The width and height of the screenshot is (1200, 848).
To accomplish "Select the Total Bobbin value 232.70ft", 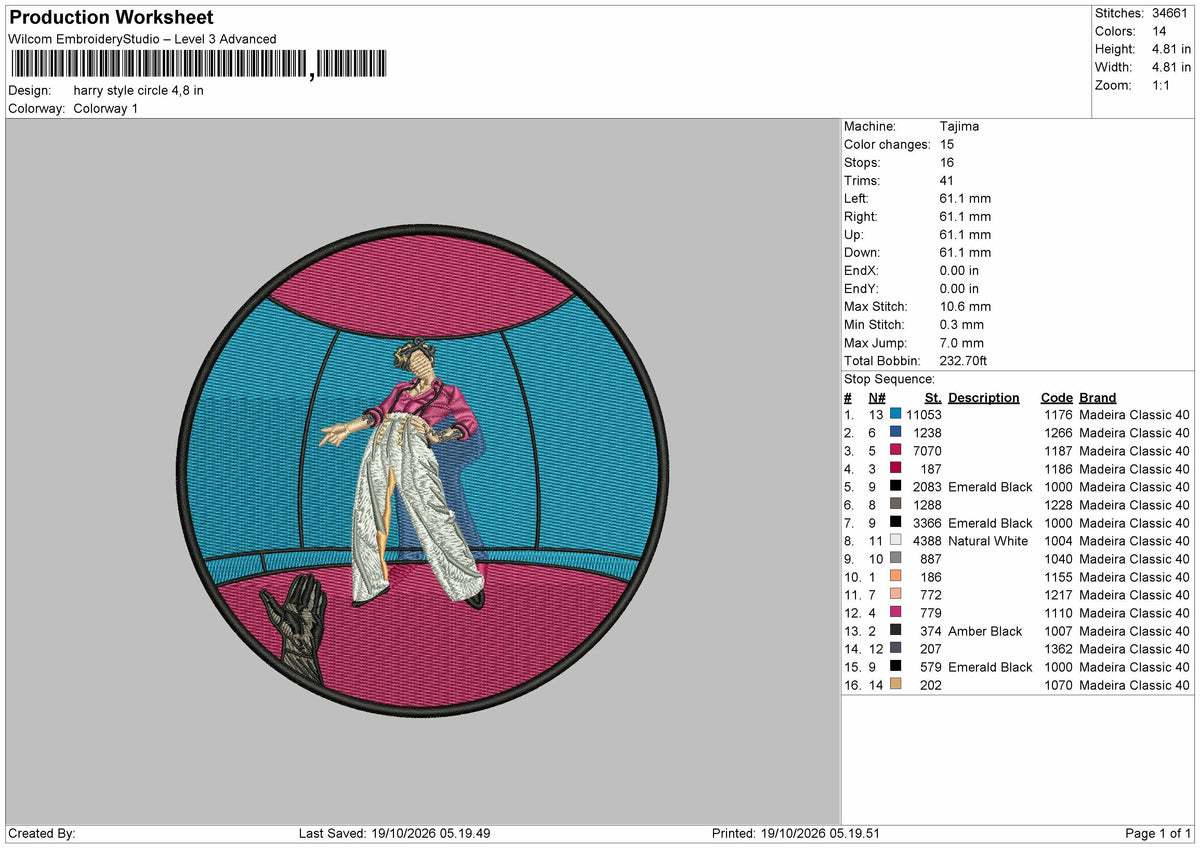I will [964, 360].
